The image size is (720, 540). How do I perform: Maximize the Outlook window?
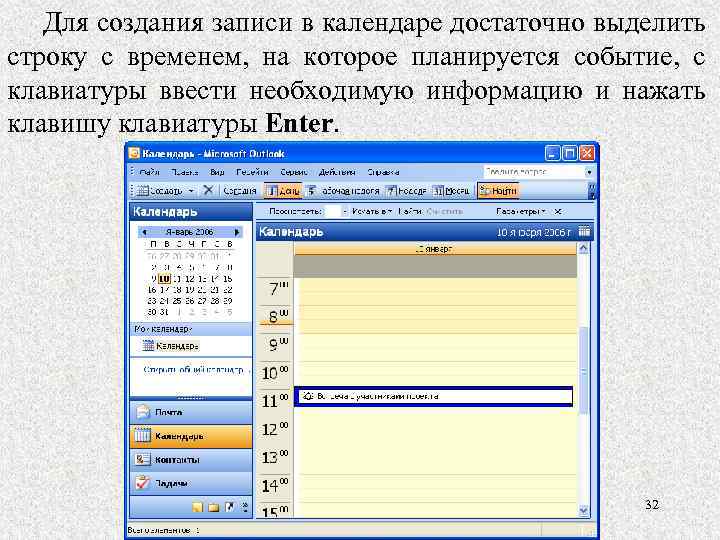pyautogui.click(x=570, y=153)
